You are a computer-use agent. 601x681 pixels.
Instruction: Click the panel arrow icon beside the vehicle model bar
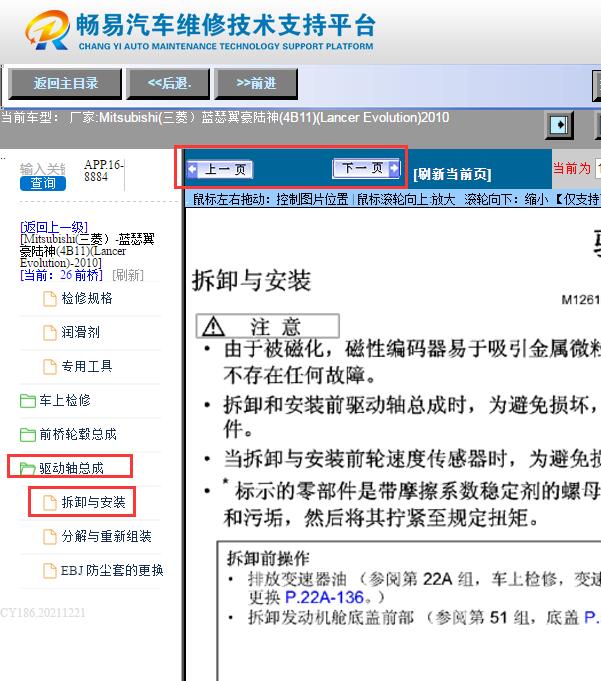click(559, 125)
